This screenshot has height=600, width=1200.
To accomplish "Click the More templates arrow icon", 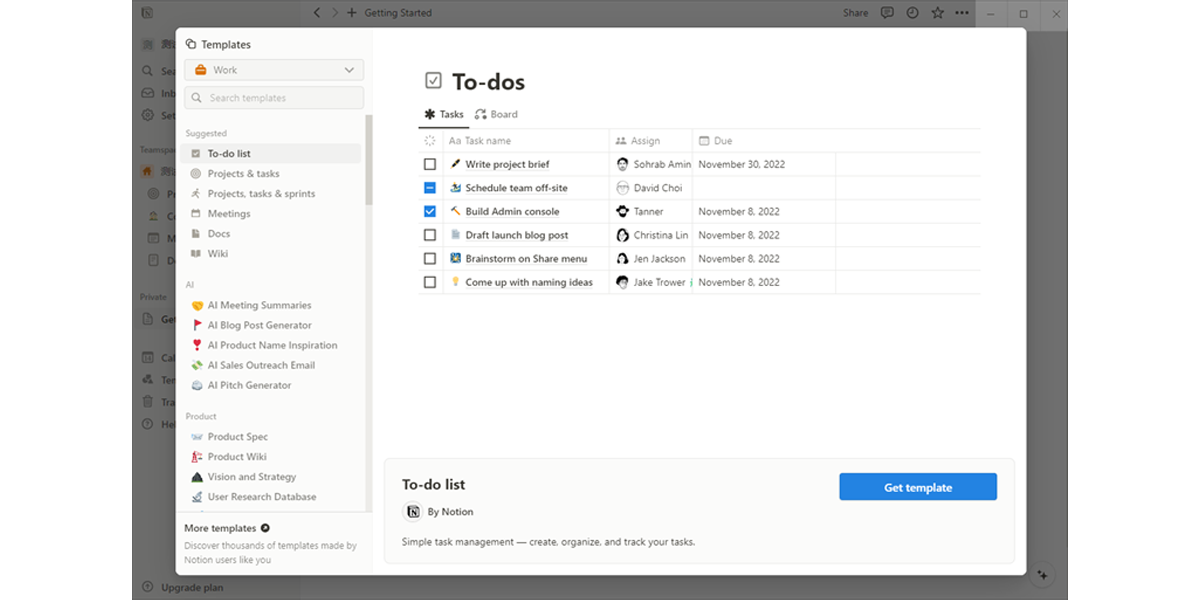I will [x=265, y=528].
